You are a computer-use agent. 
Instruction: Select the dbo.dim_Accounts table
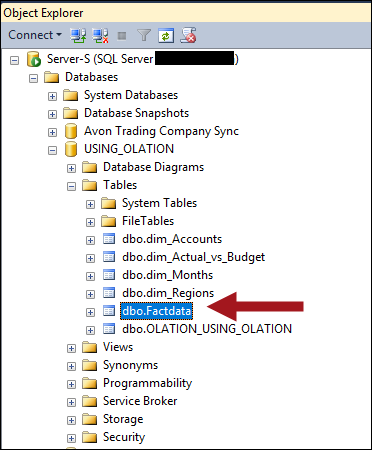172,239
